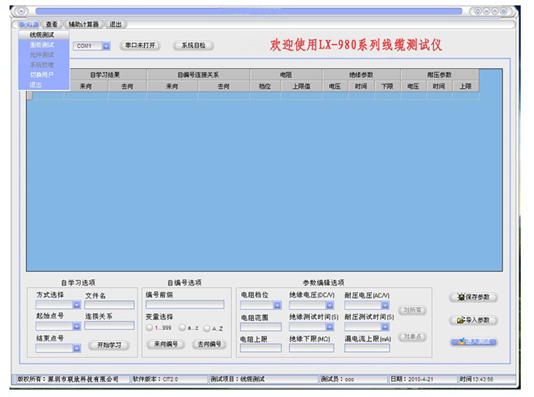Click the 绝缘参数 column group header

tap(361, 75)
